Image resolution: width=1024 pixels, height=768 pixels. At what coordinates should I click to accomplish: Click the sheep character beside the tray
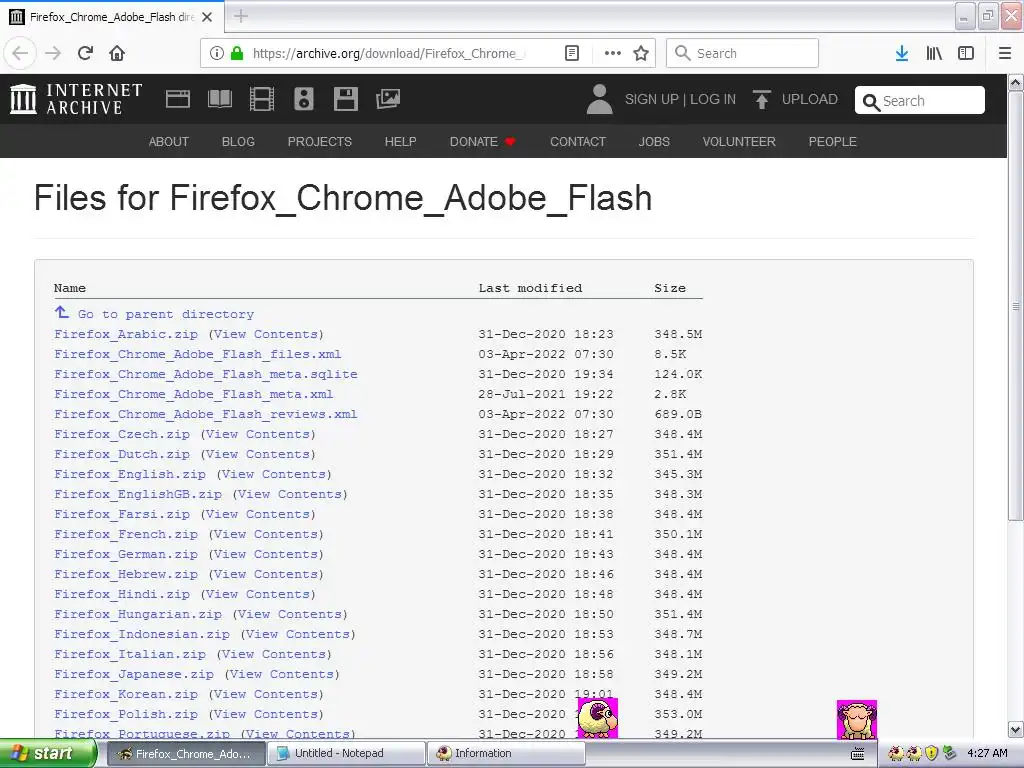click(x=857, y=720)
